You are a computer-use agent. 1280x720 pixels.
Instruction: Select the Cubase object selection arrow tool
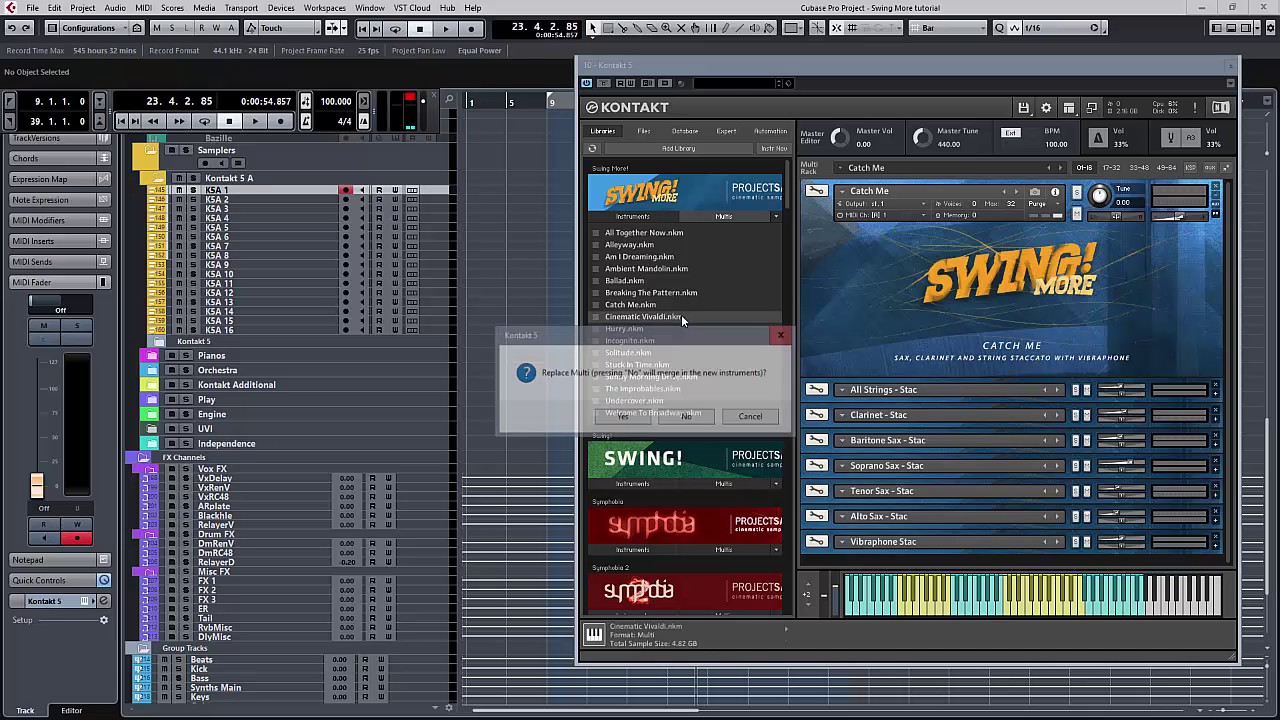(592, 28)
